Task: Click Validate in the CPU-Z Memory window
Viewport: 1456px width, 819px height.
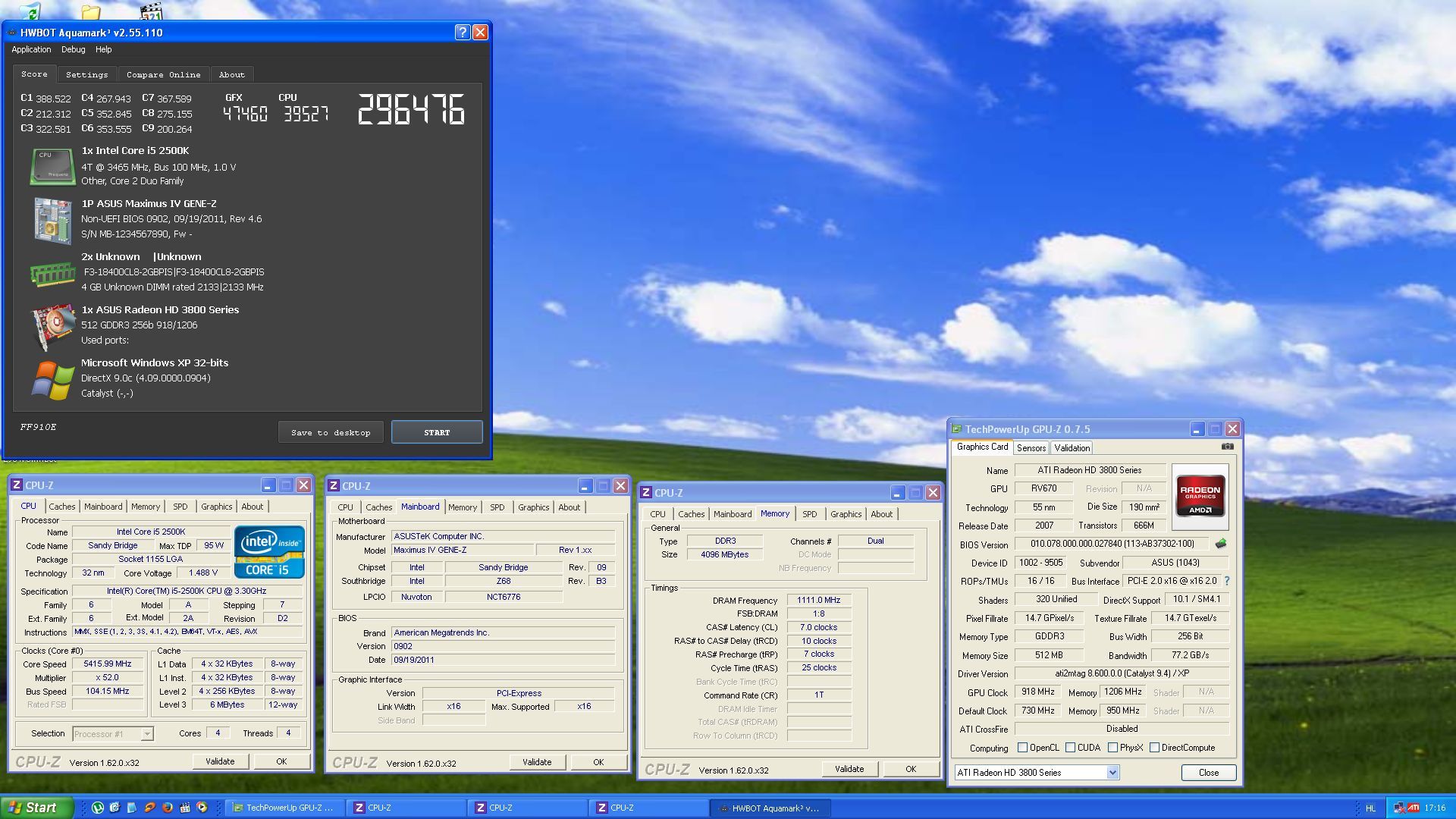Action: tap(849, 769)
